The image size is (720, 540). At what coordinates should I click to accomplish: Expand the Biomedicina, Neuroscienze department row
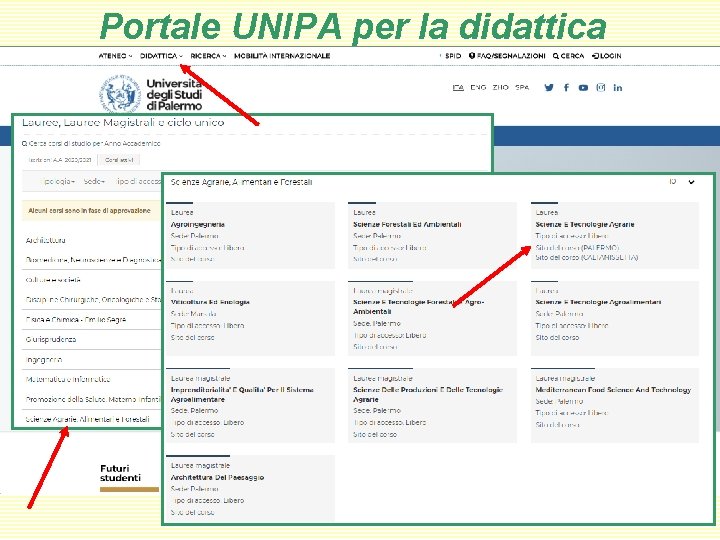point(93,260)
